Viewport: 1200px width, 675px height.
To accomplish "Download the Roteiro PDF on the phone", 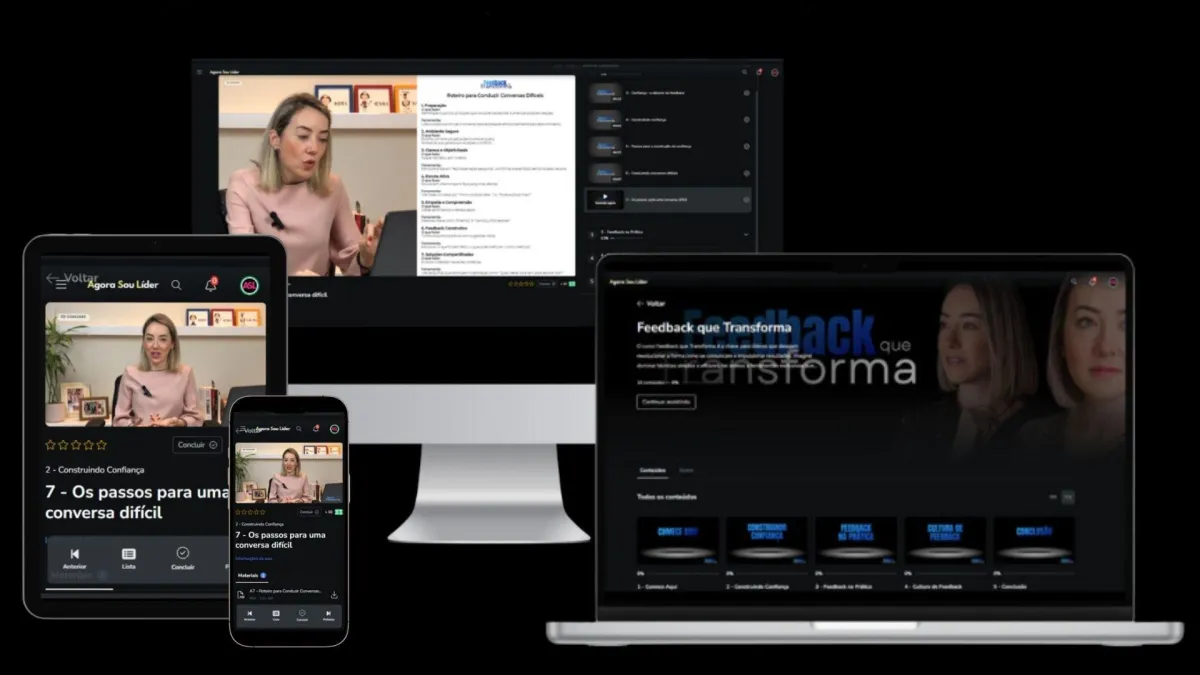I will coord(334,594).
